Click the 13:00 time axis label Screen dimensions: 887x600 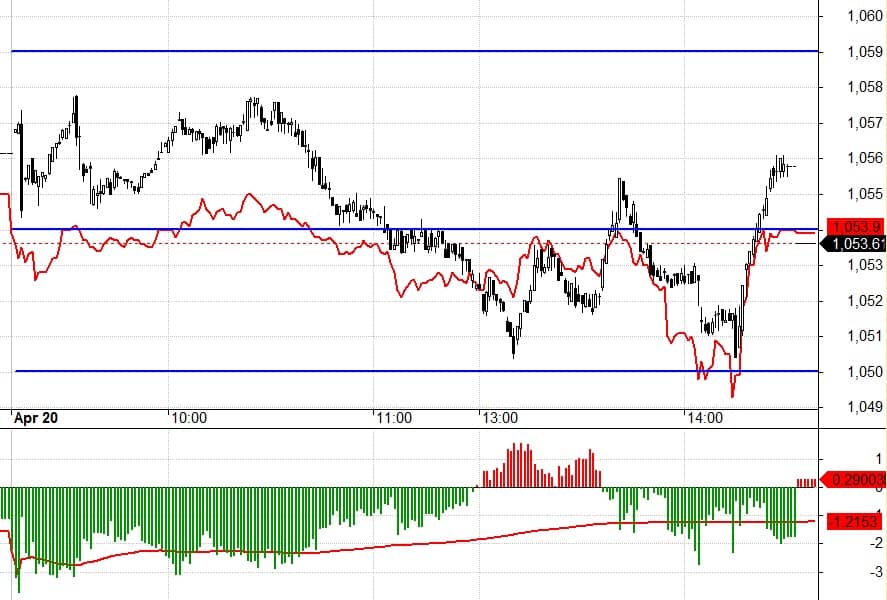point(498,419)
